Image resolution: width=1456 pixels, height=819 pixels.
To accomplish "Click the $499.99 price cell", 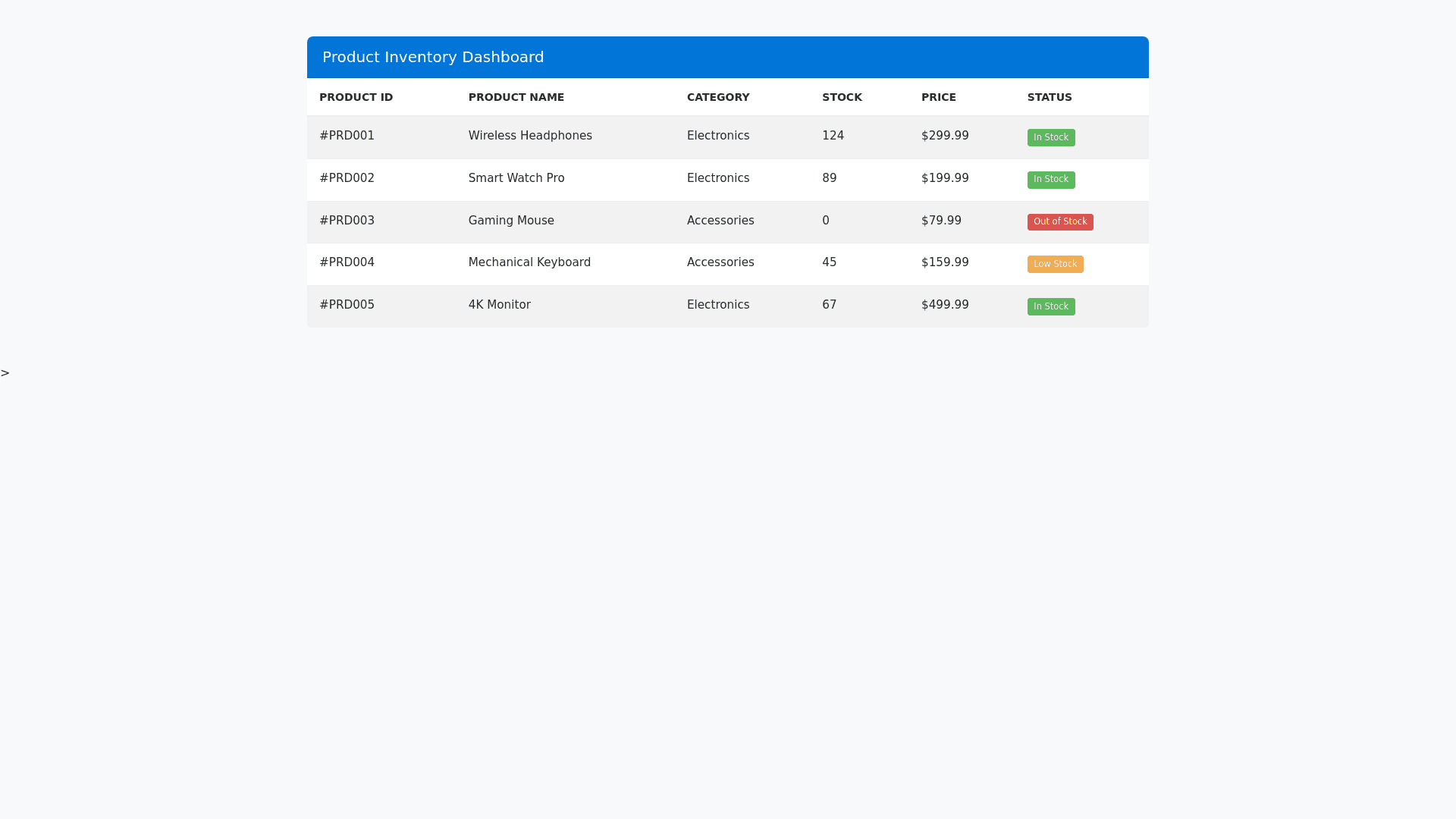I will click(944, 305).
